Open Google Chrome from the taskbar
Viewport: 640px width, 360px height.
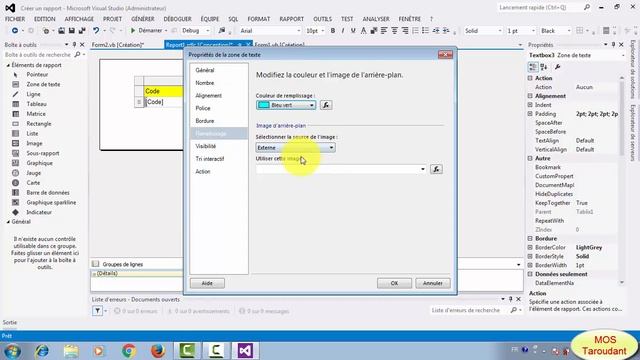tap(129, 351)
